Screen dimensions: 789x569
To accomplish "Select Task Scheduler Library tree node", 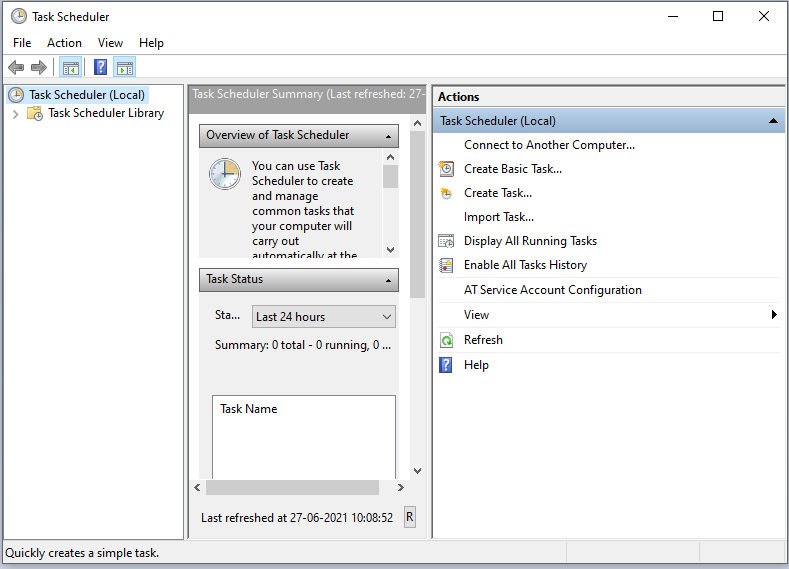I will click(x=106, y=113).
